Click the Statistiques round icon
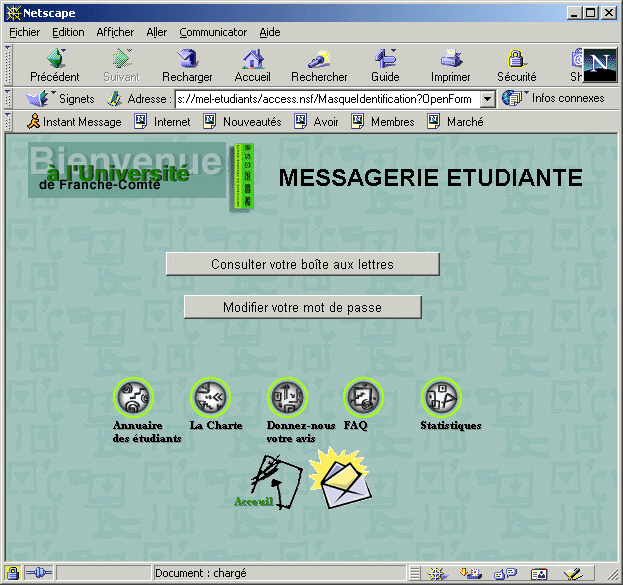 click(x=440, y=398)
